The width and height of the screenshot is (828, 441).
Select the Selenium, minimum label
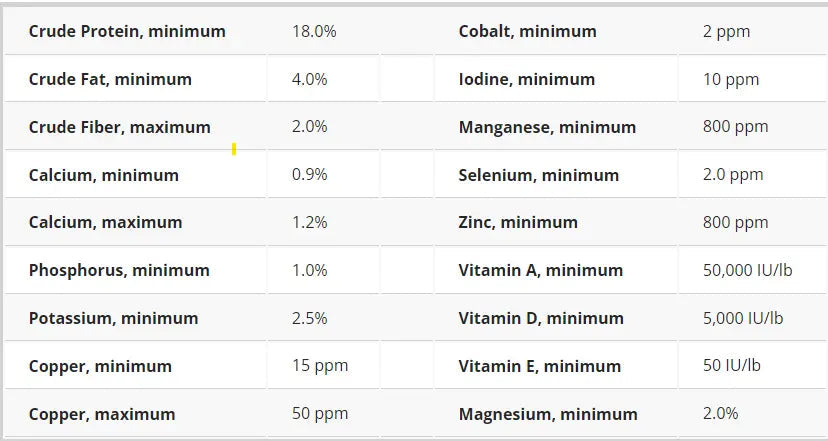point(539,175)
